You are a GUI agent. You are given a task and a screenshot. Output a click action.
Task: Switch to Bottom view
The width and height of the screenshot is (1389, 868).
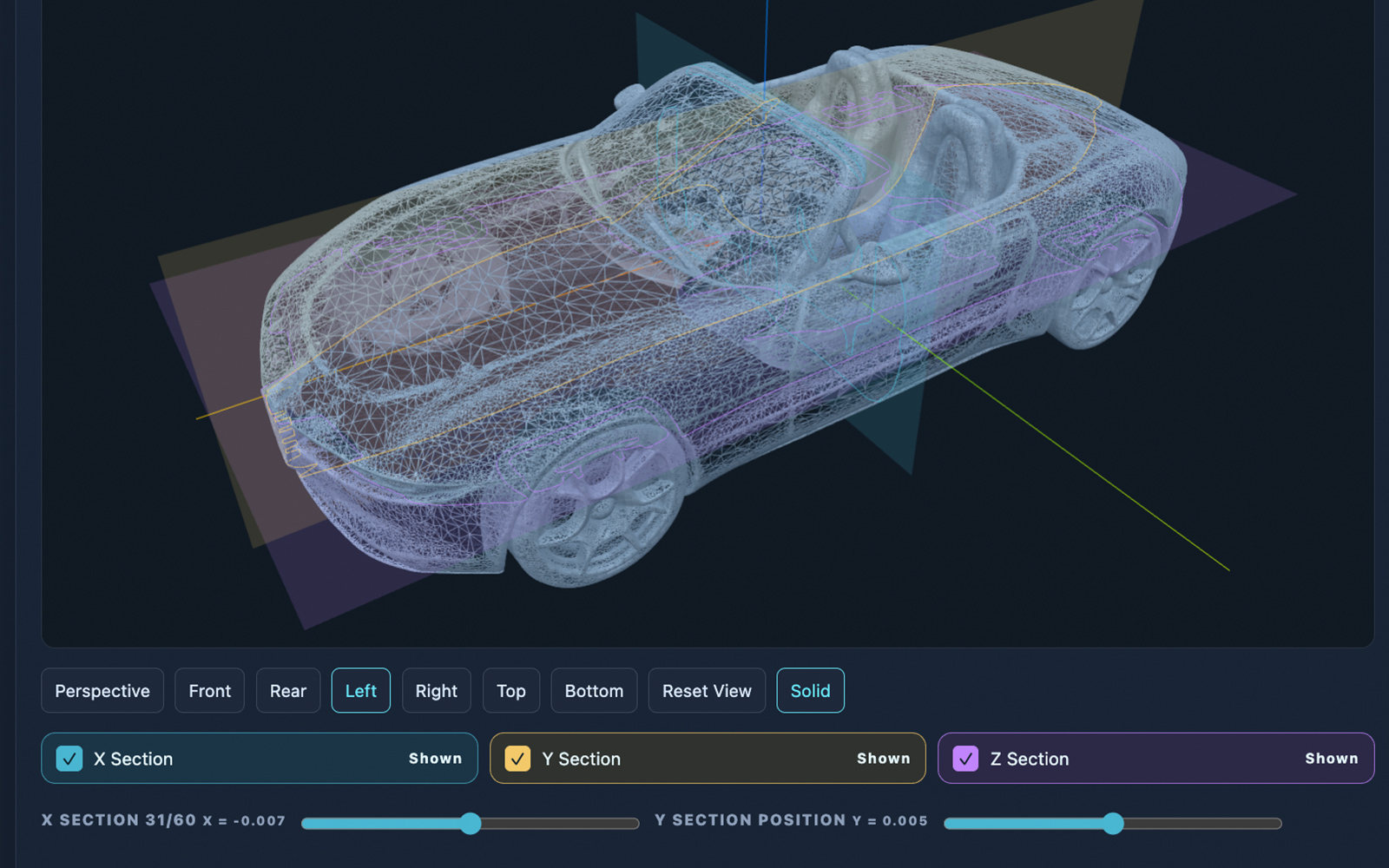pos(594,691)
